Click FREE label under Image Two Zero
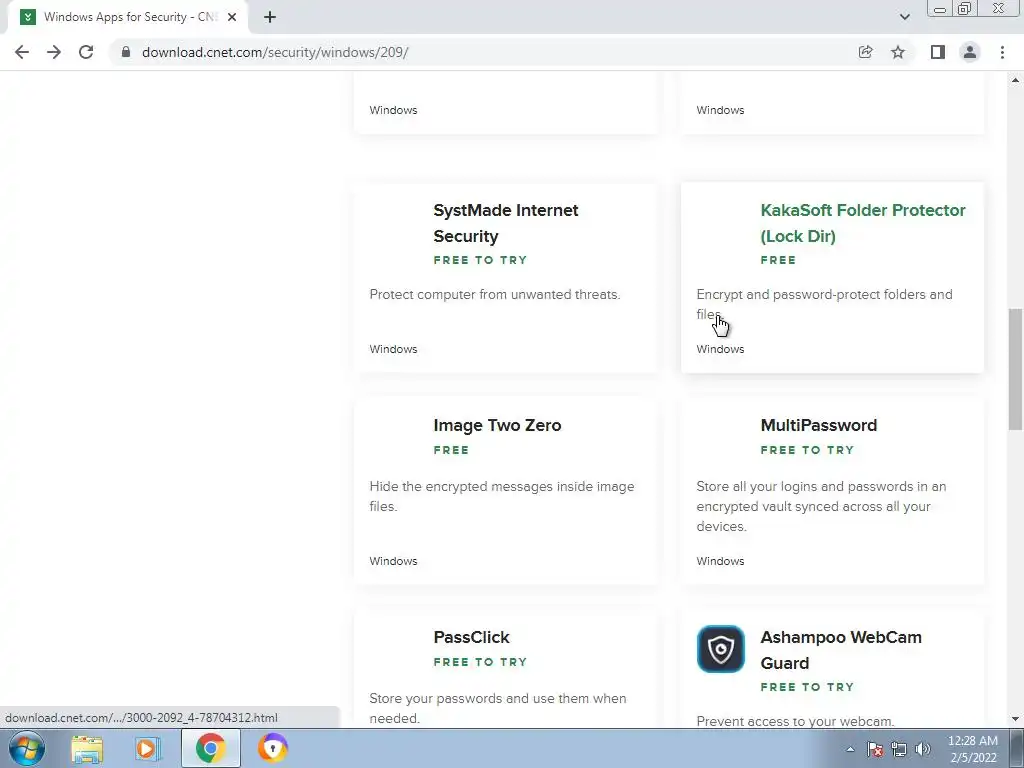Image resolution: width=1024 pixels, height=768 pixels. pyautogui.click(x=451, y=450)
